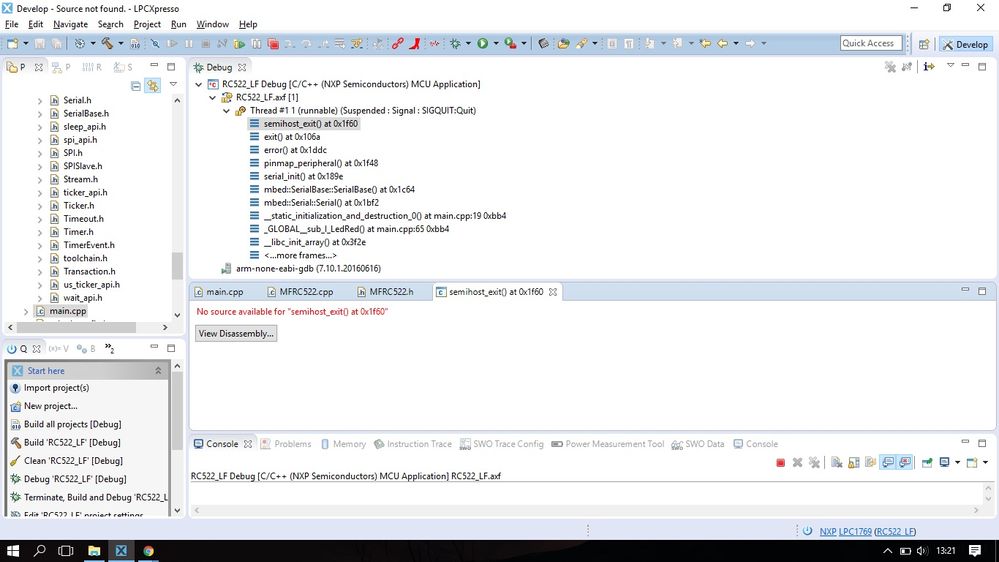Click Build 'RC522_LF' [Debug] link
Screen dimensions: 999x562
(x=72, y=443)
